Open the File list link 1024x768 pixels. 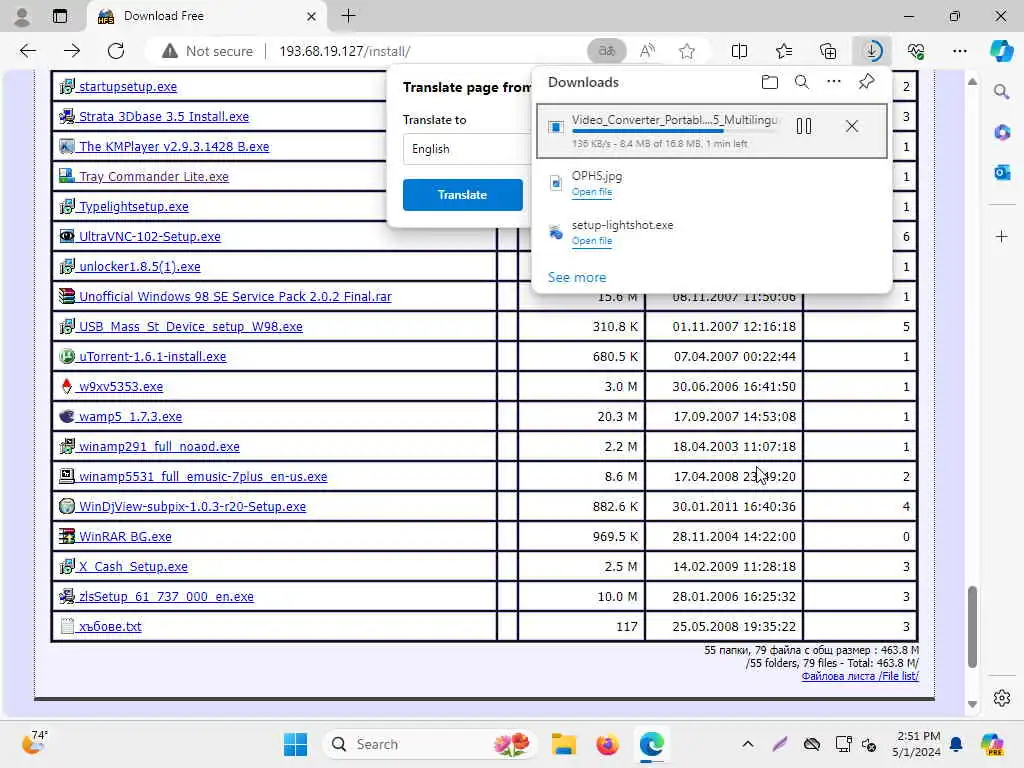tap(860, 676)
